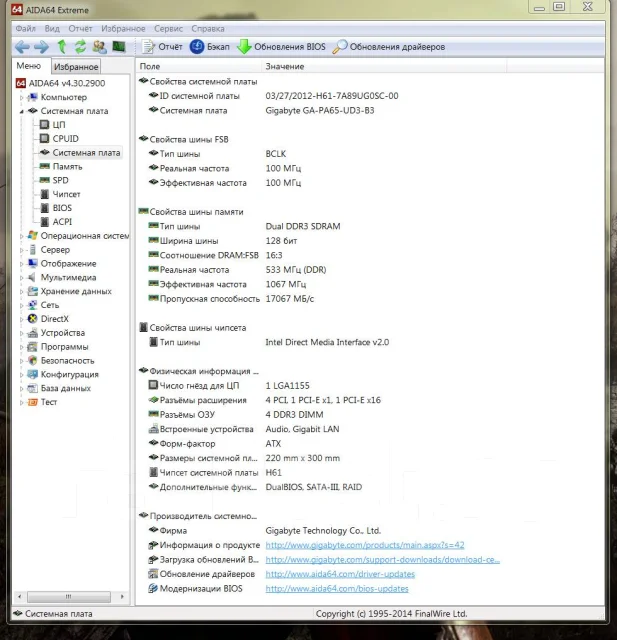The width and height of the screenshot is (617, 640).
Task: Click the Конфигурация icon in tree
Action: tap(32, 375)
